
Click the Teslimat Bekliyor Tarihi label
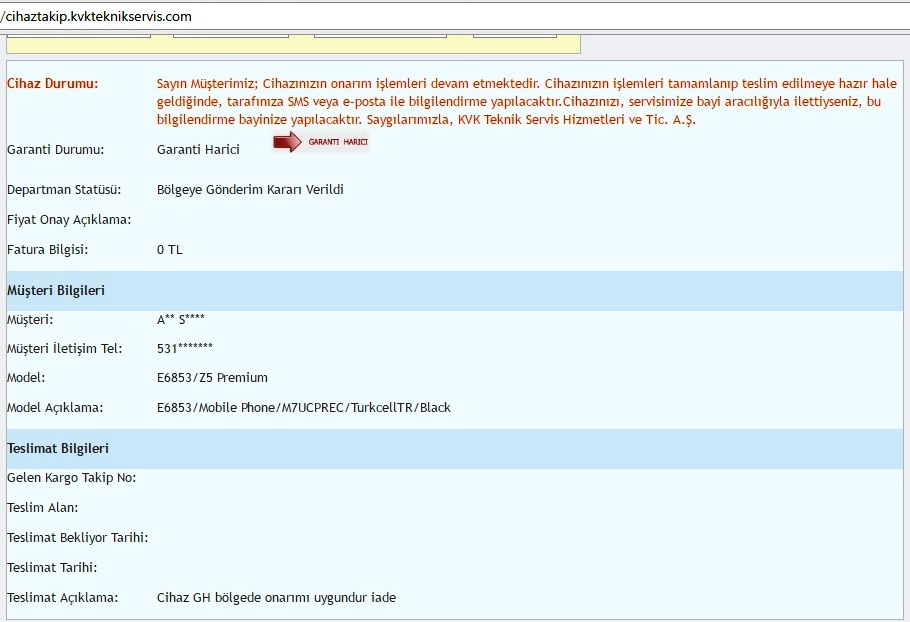coord(77,538)
